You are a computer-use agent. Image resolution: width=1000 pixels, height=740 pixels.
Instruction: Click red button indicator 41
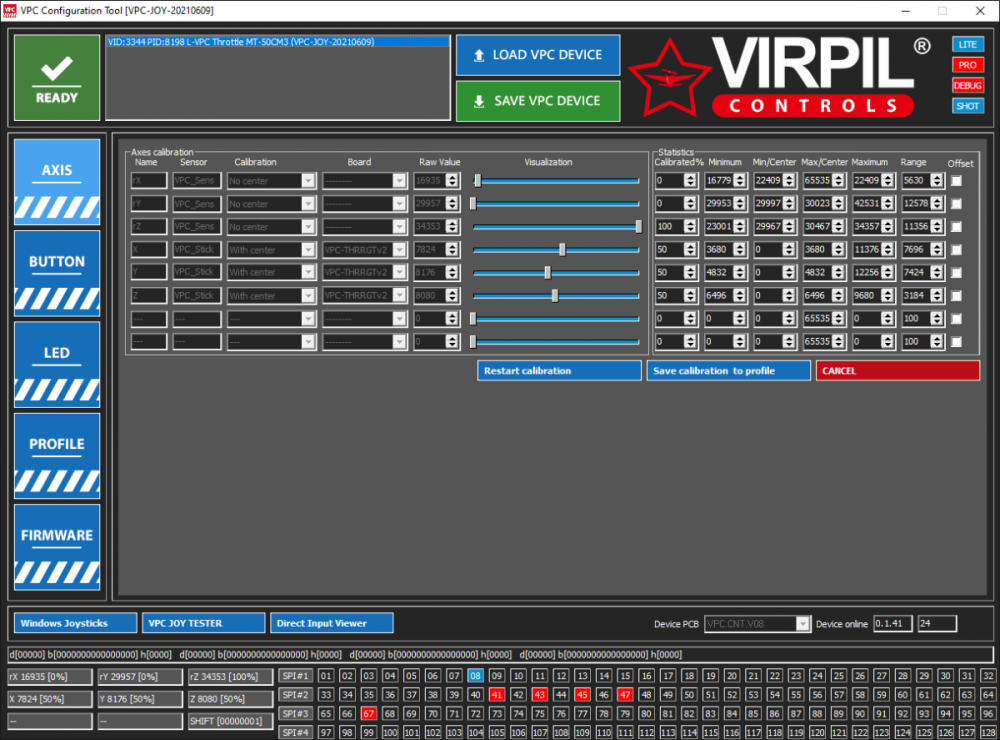point(497,695)
